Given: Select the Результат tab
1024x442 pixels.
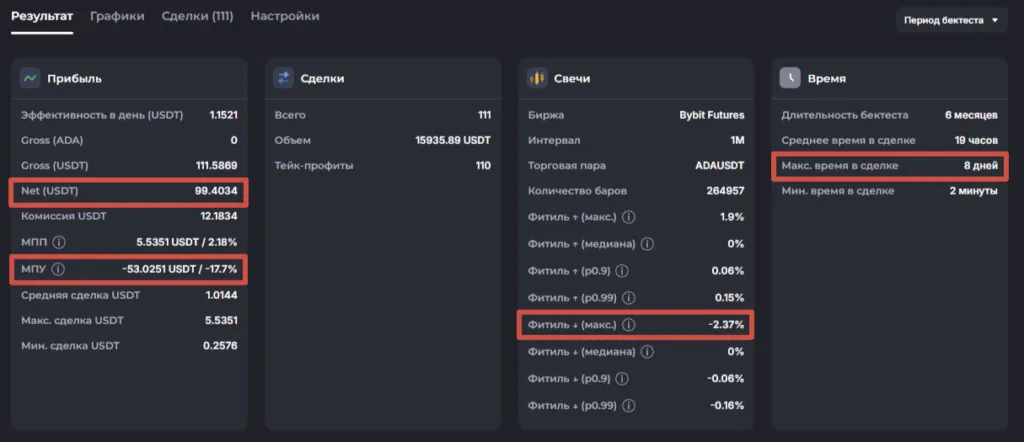Looking at the screenshot, I should coord(42,16).
